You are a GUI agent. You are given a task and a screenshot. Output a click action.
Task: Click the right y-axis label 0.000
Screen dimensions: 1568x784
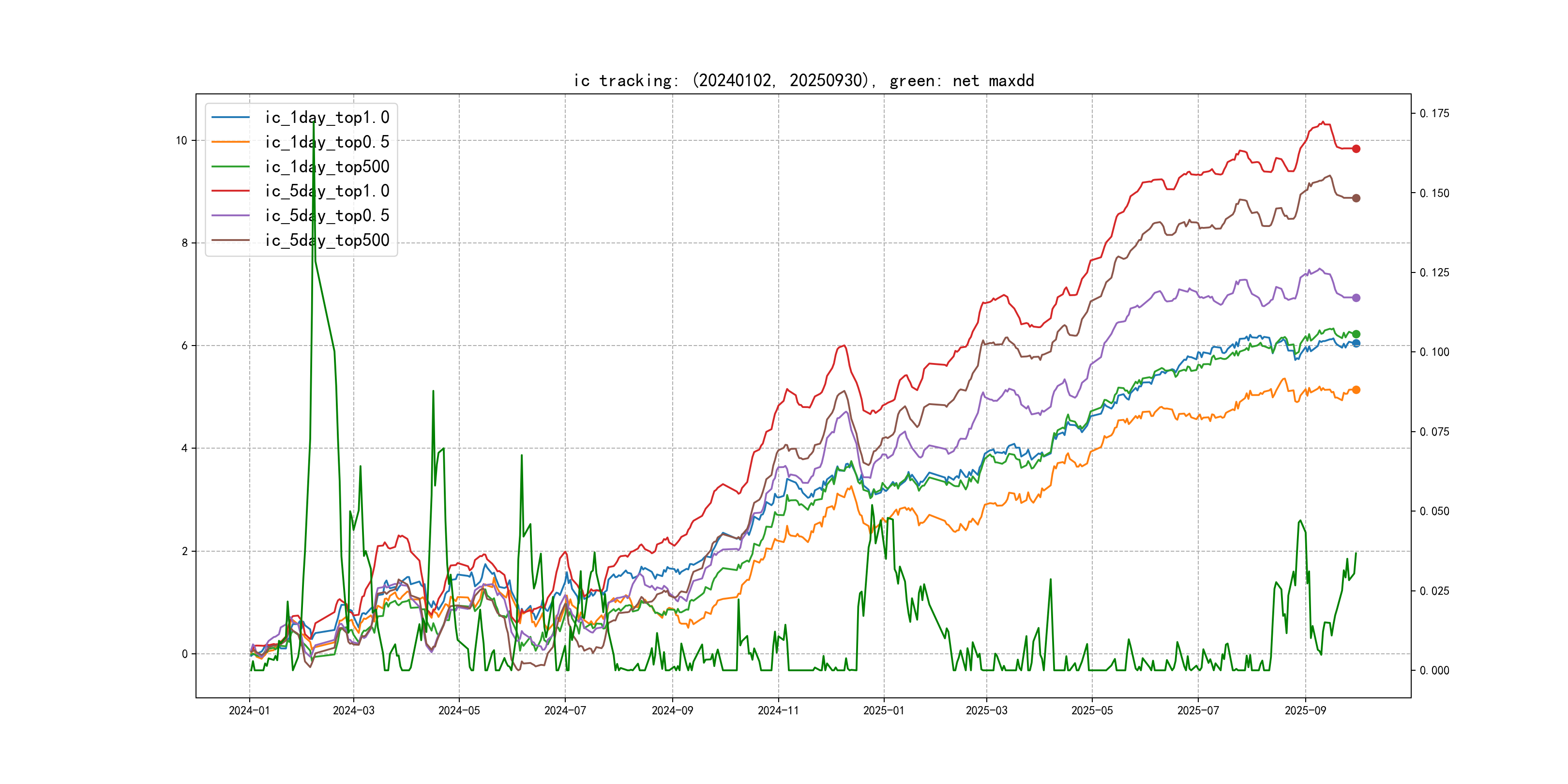[1434, 670]
